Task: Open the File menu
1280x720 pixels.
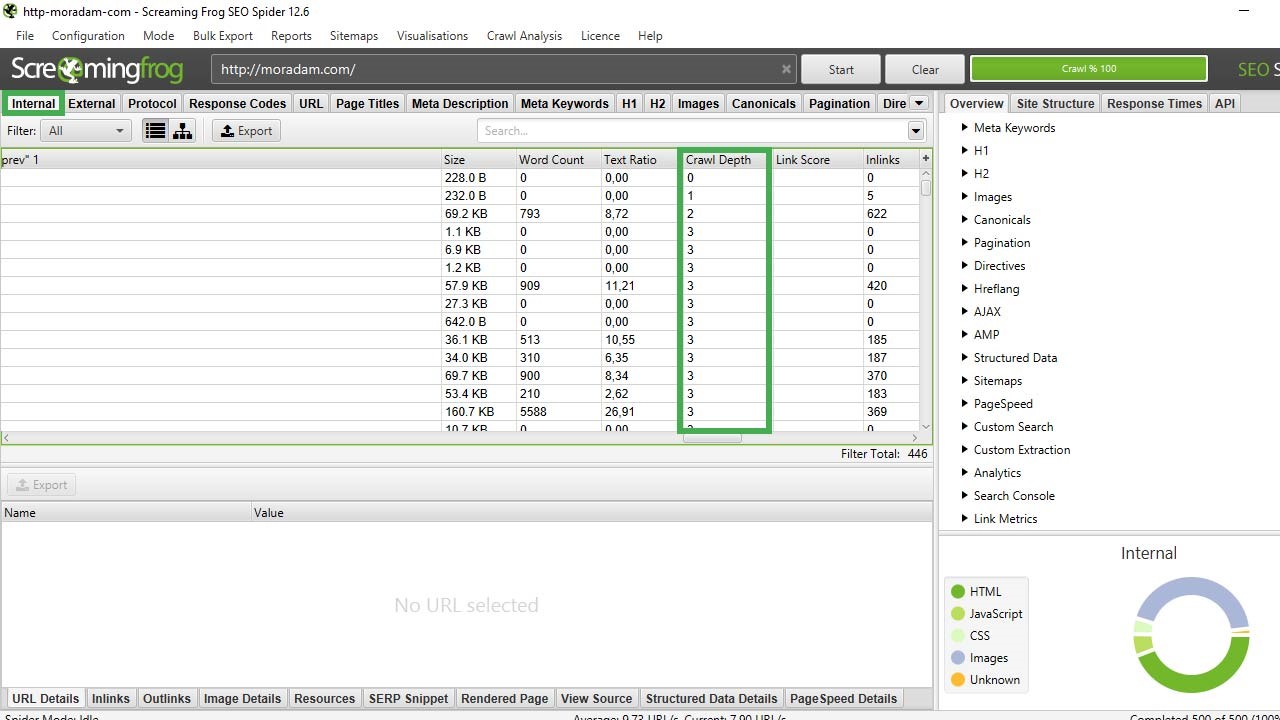Action: [x=25, y=36]
